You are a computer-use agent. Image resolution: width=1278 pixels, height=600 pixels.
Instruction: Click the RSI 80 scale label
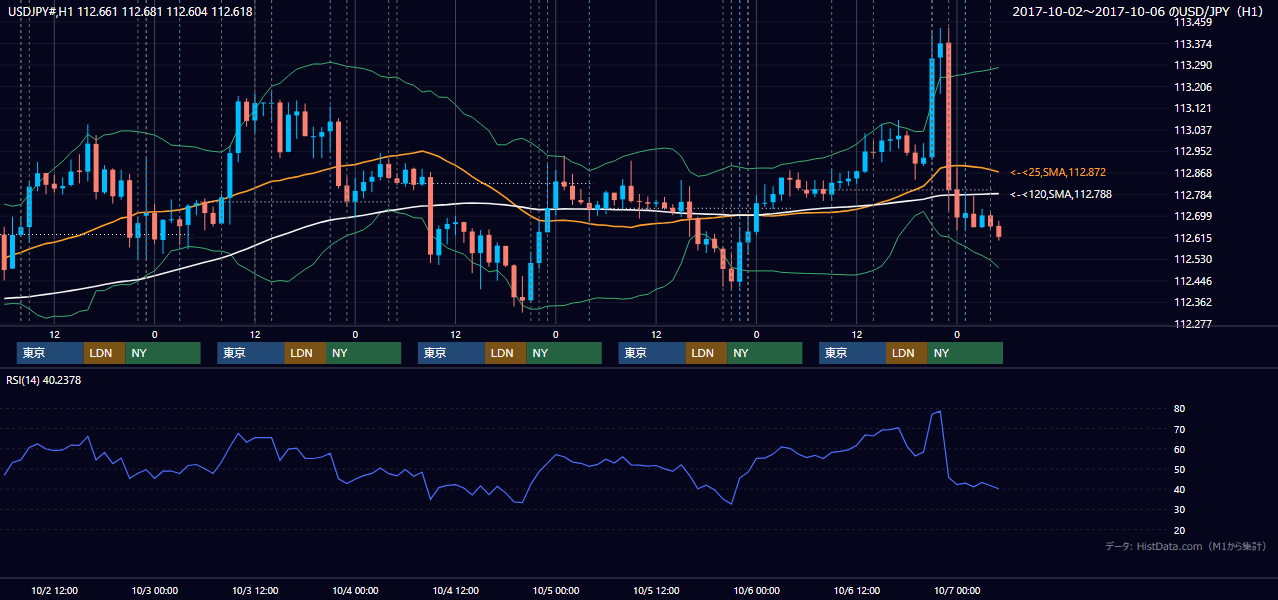1180,409
